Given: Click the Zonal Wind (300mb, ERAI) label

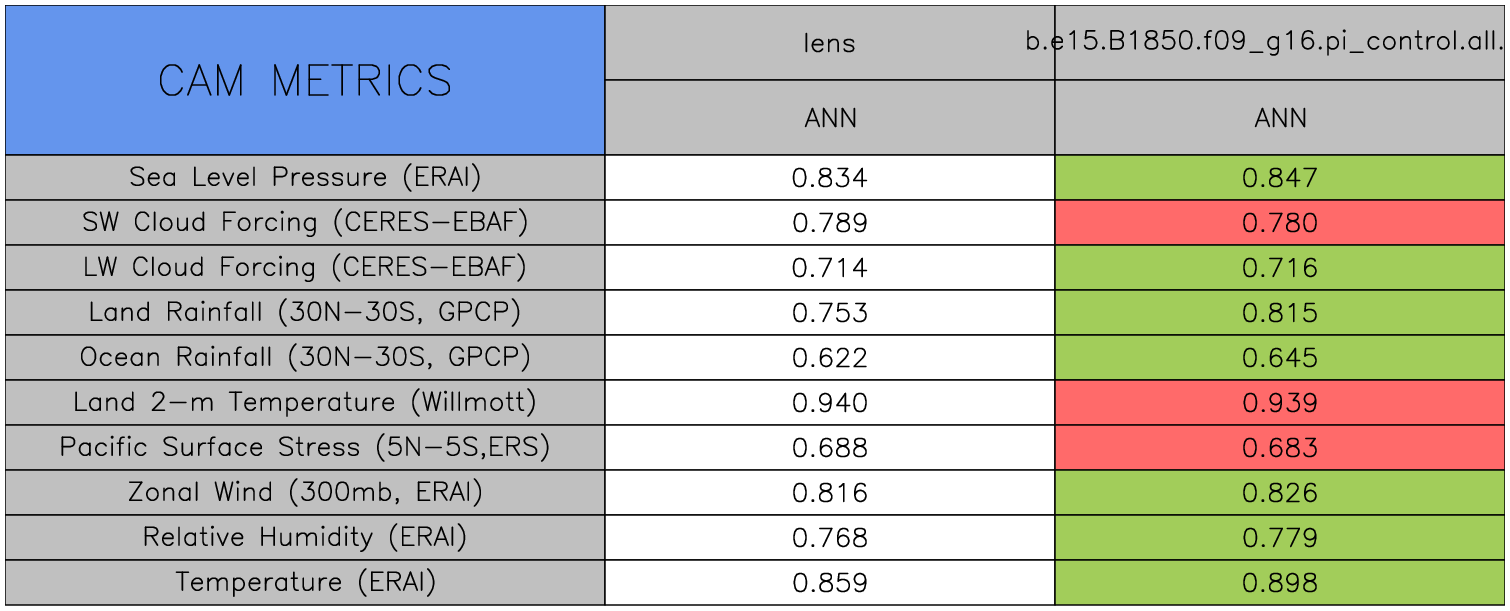Looking at the screenshot, I should coord(305,492).
